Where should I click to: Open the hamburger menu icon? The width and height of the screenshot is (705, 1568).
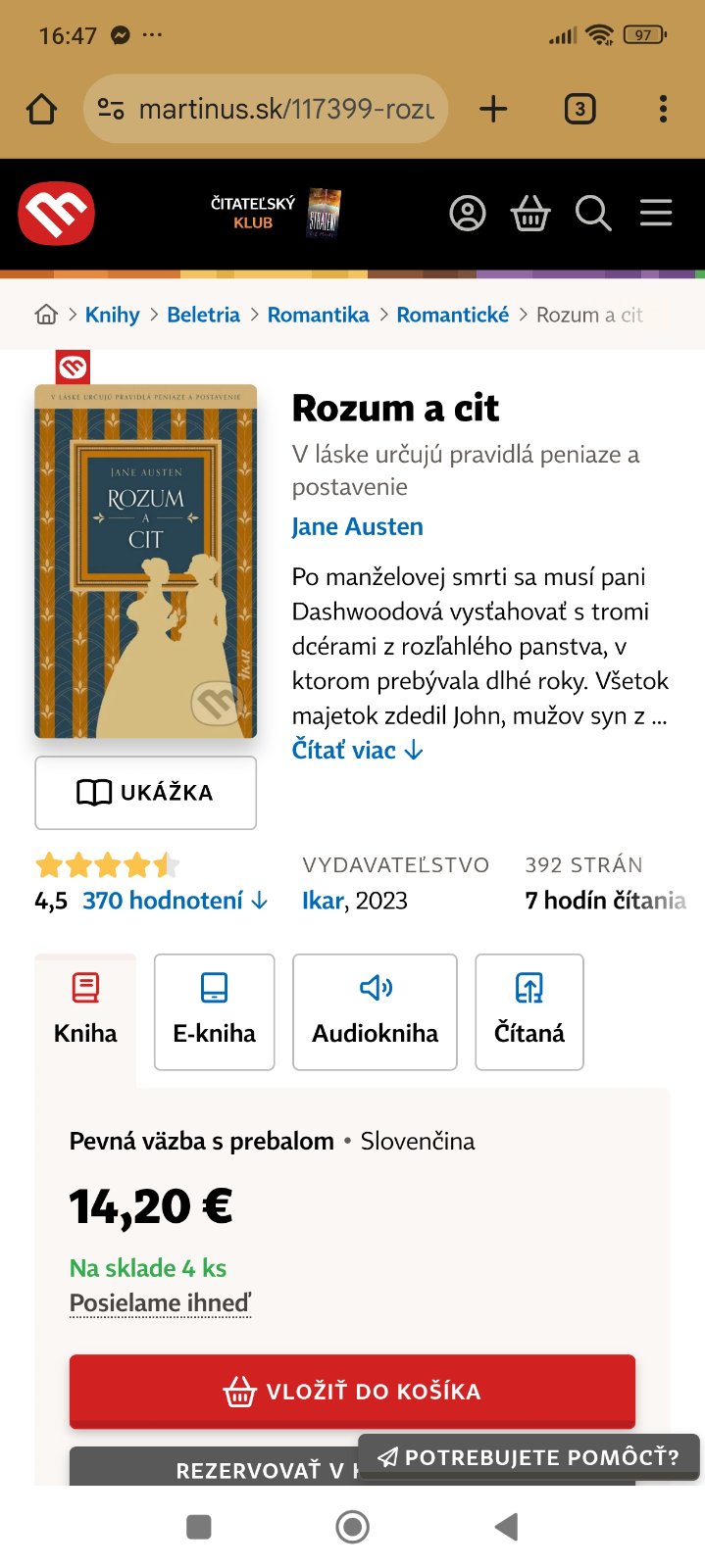pyautogui.click(x=656, y=213)
